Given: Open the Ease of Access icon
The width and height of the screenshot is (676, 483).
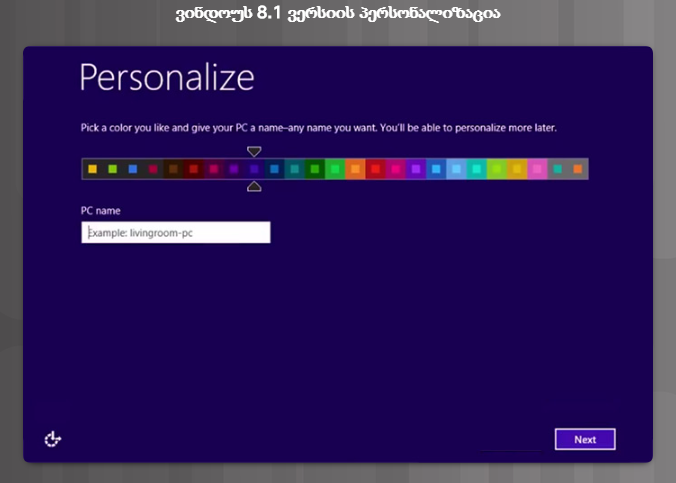Looking at the screenshot, I should click(x=53, y=439).
